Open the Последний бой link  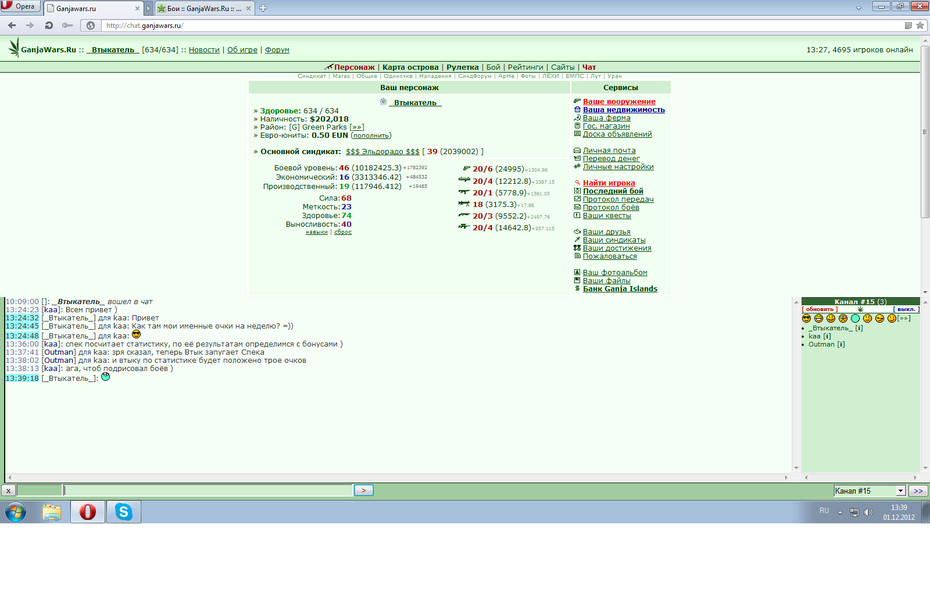pos(613,191)
